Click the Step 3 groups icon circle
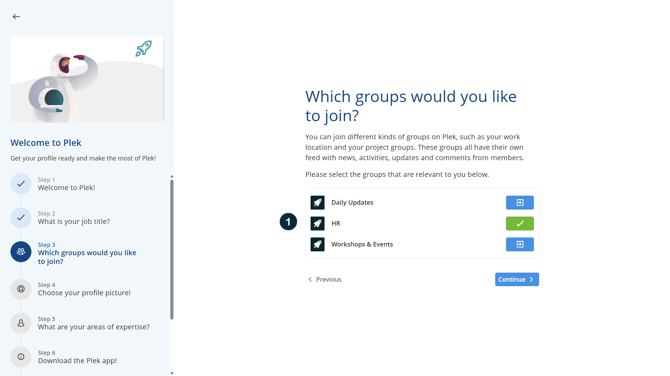The width and height of the screenshot is (670, 376). click(21, 252)
